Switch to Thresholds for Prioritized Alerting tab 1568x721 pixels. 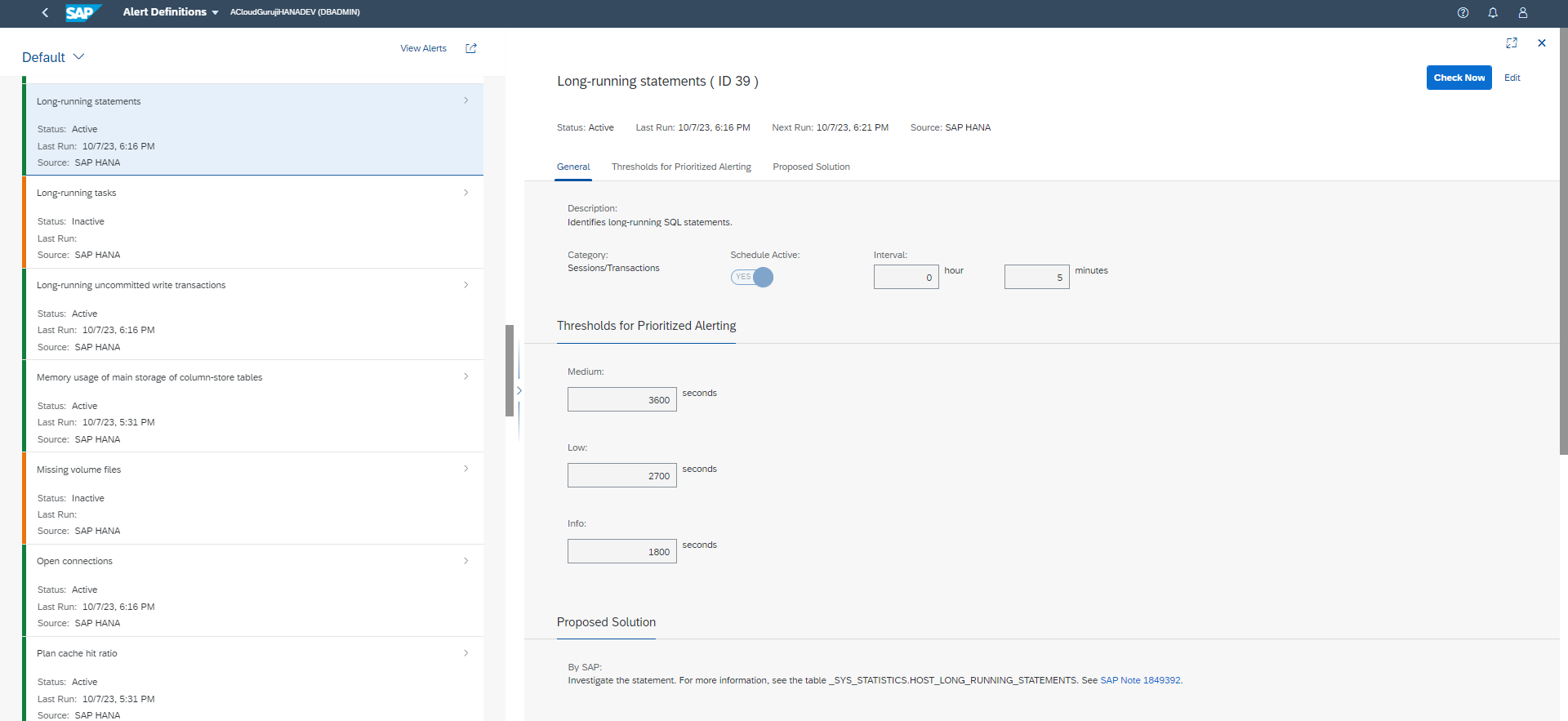pos(681,167)
